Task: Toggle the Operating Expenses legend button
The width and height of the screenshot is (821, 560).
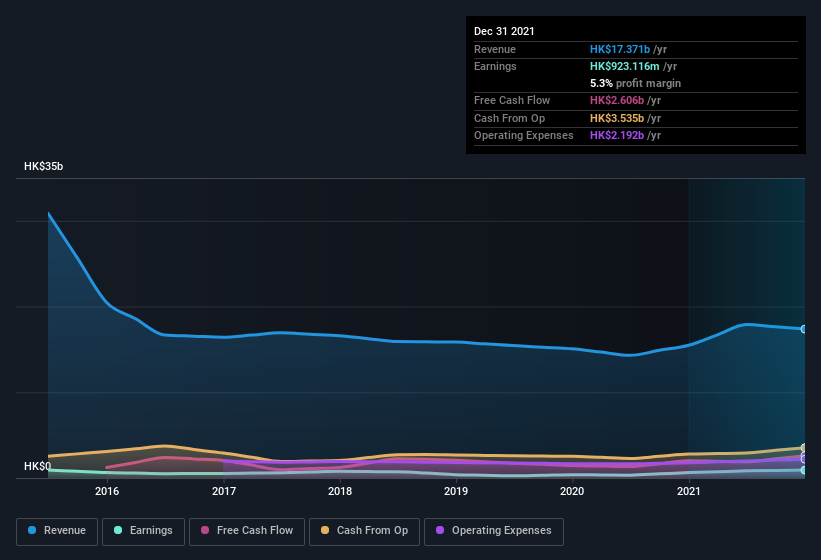Action: tap(494, 531)
